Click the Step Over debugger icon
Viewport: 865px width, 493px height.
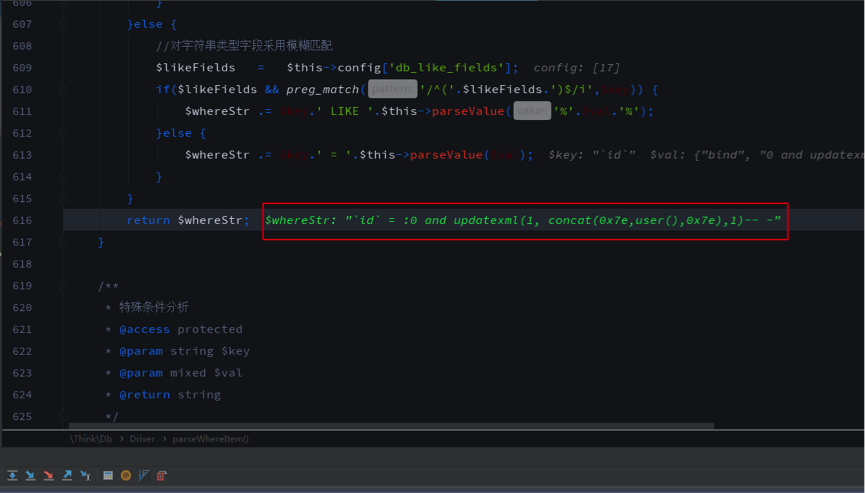click(x=12, y=476)
